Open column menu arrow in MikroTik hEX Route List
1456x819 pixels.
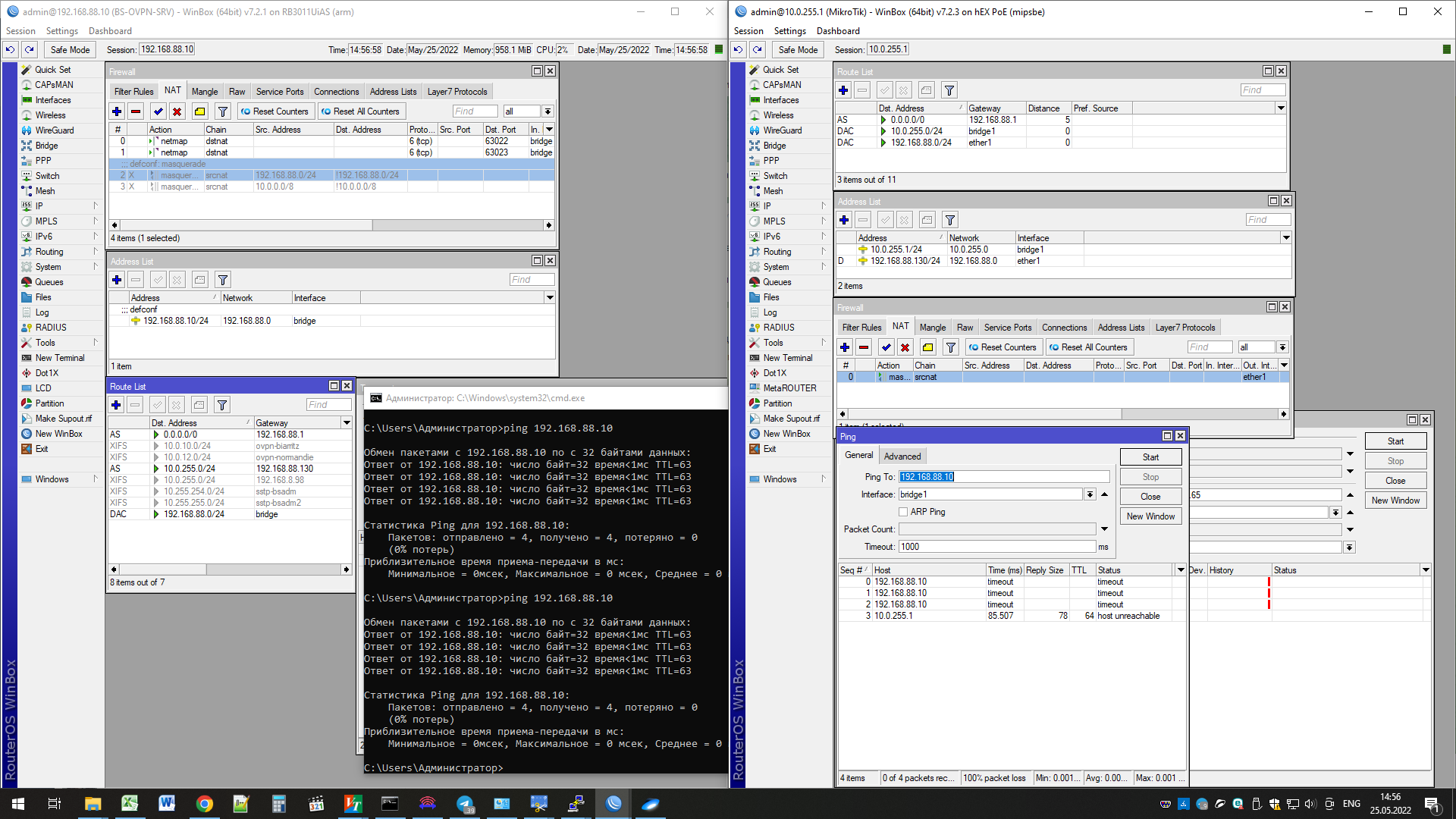(x=1281, y=108)
